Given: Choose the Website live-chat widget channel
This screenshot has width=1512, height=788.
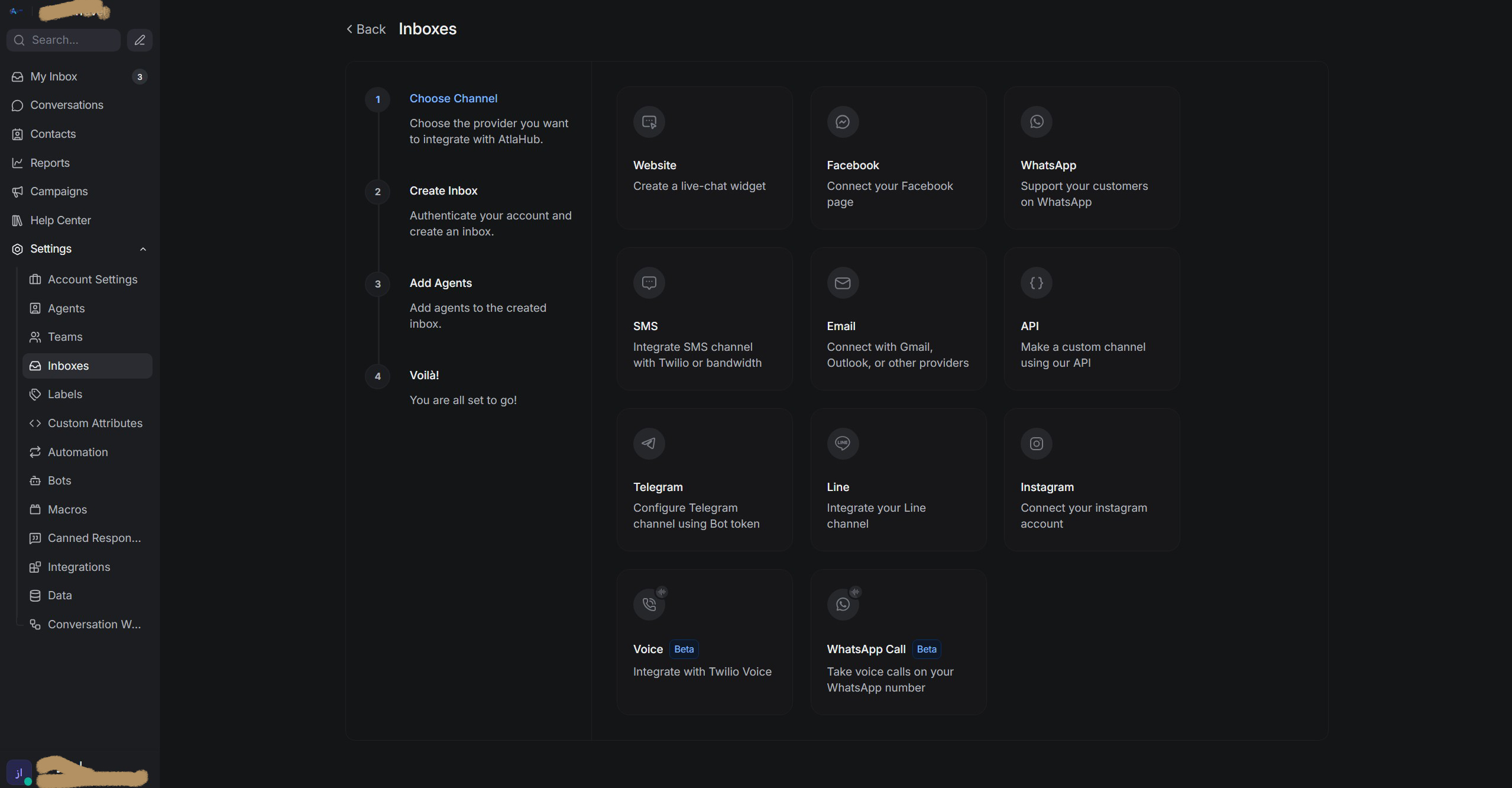Looking at the screenshot, I should point(705,158).
